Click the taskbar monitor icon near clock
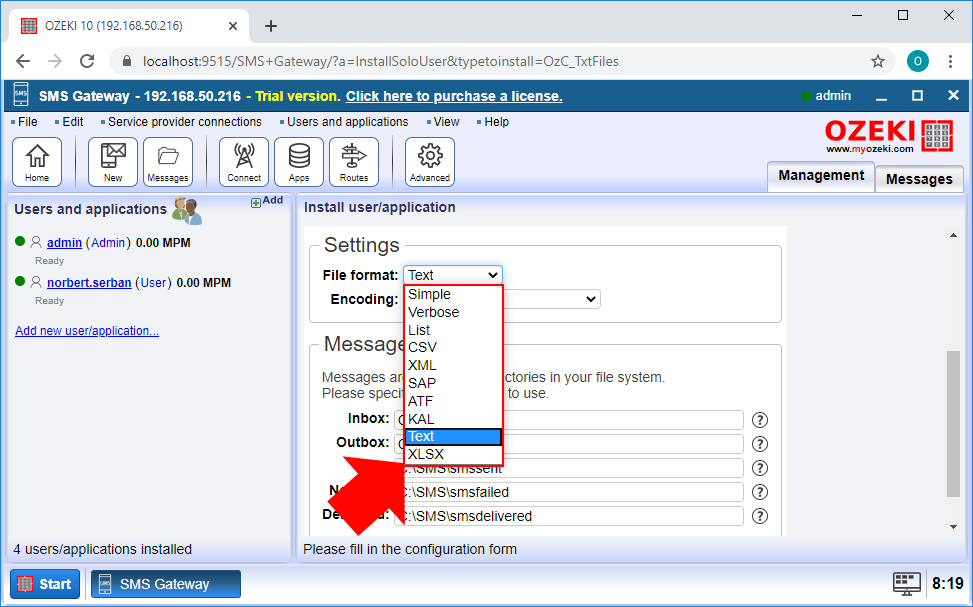 pos(907,584)
